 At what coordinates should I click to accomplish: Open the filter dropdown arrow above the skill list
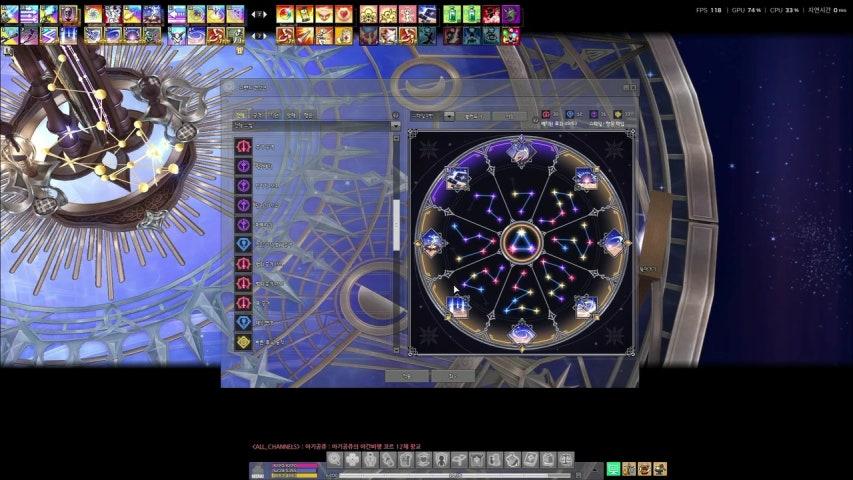[x=396, y=126]
